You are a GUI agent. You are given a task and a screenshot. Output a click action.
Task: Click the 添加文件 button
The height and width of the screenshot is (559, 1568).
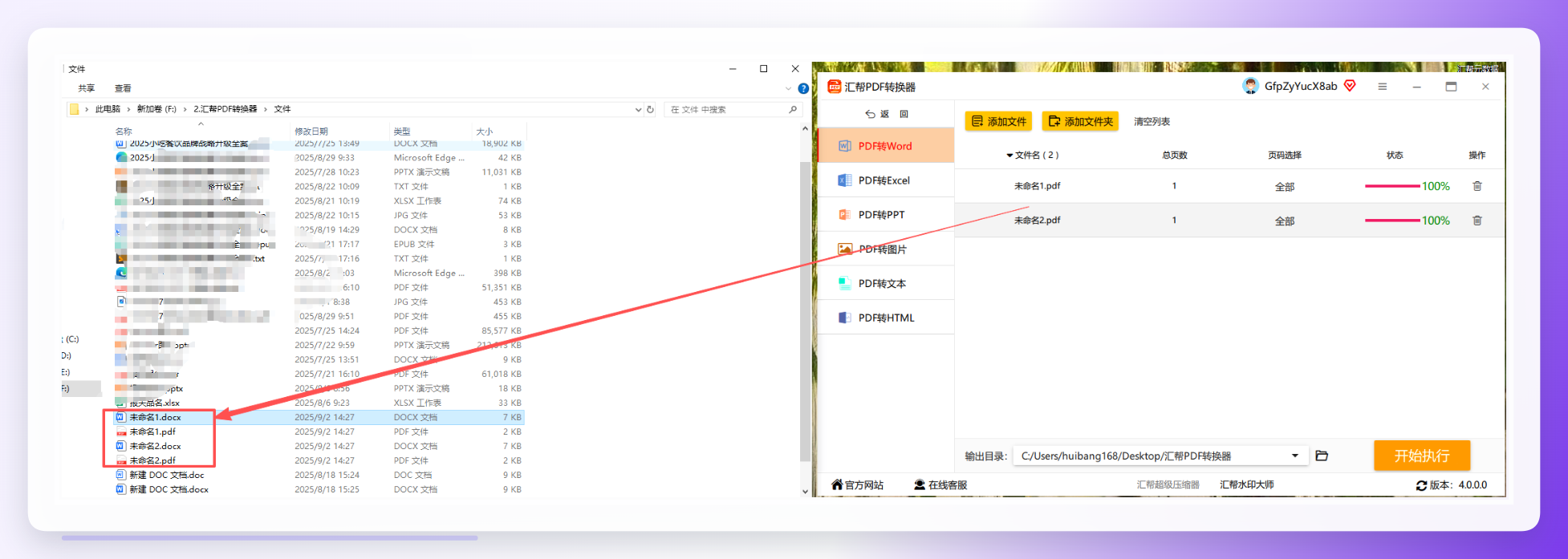point(998,121)
